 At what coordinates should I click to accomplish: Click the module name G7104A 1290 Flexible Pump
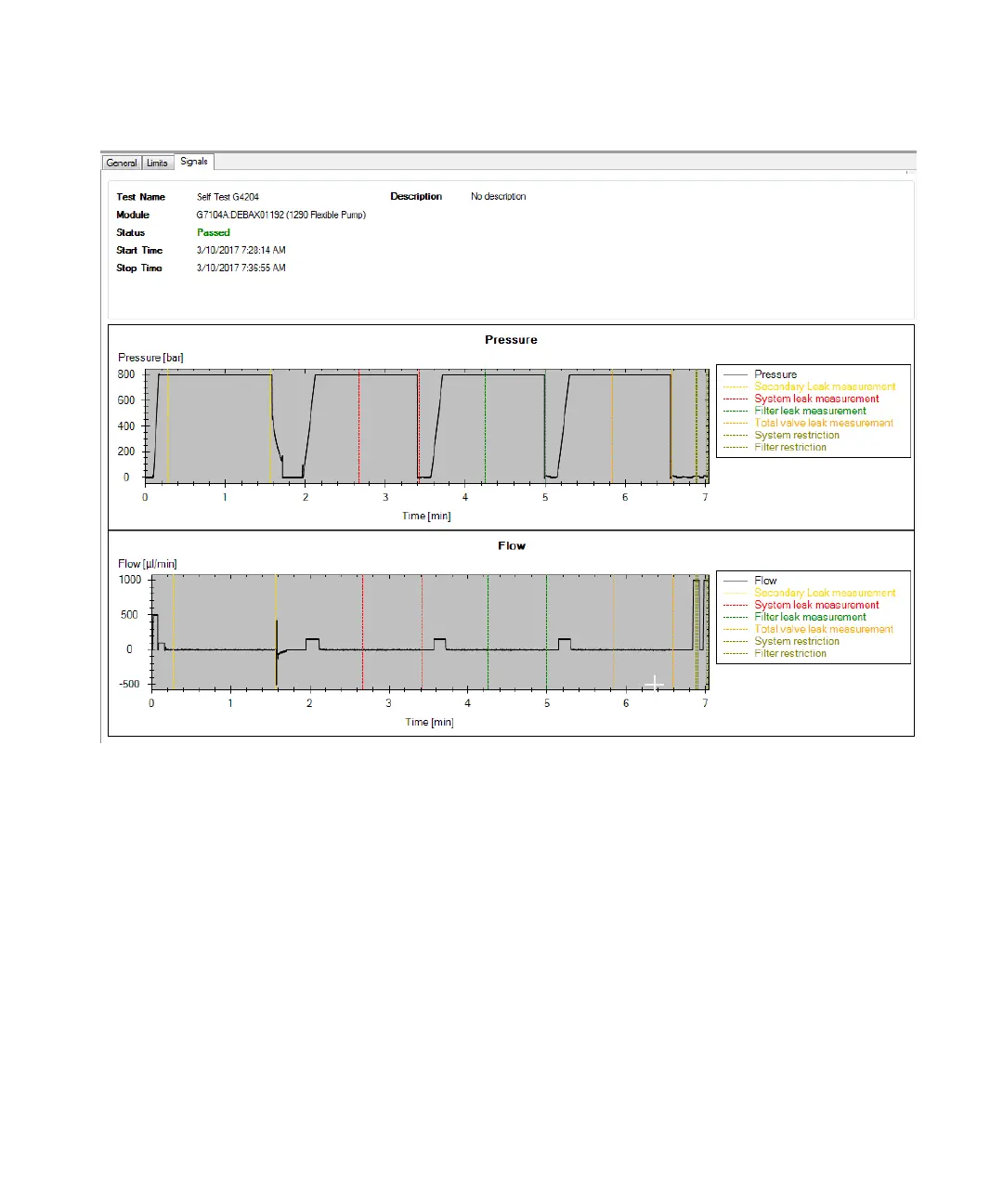click(x=280, y=215)
